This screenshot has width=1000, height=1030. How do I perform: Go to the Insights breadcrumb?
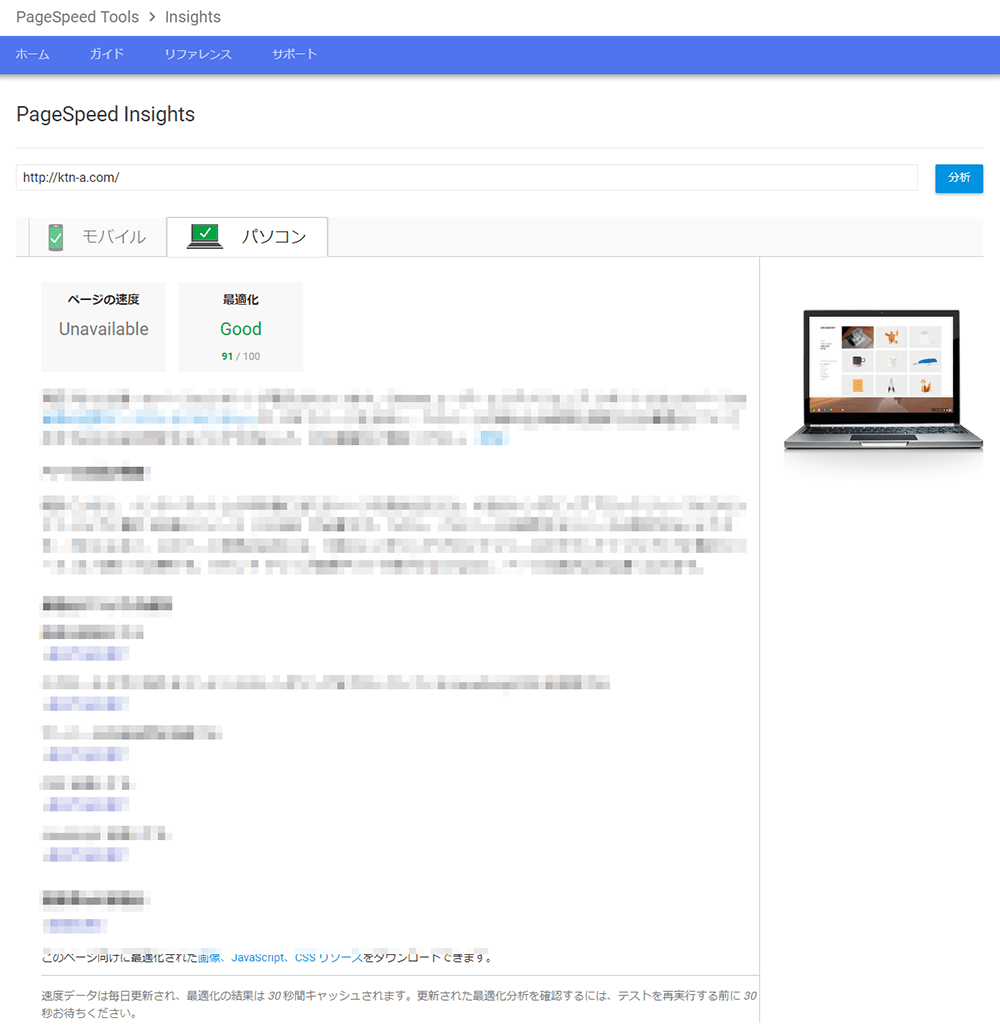pos(193,17)
